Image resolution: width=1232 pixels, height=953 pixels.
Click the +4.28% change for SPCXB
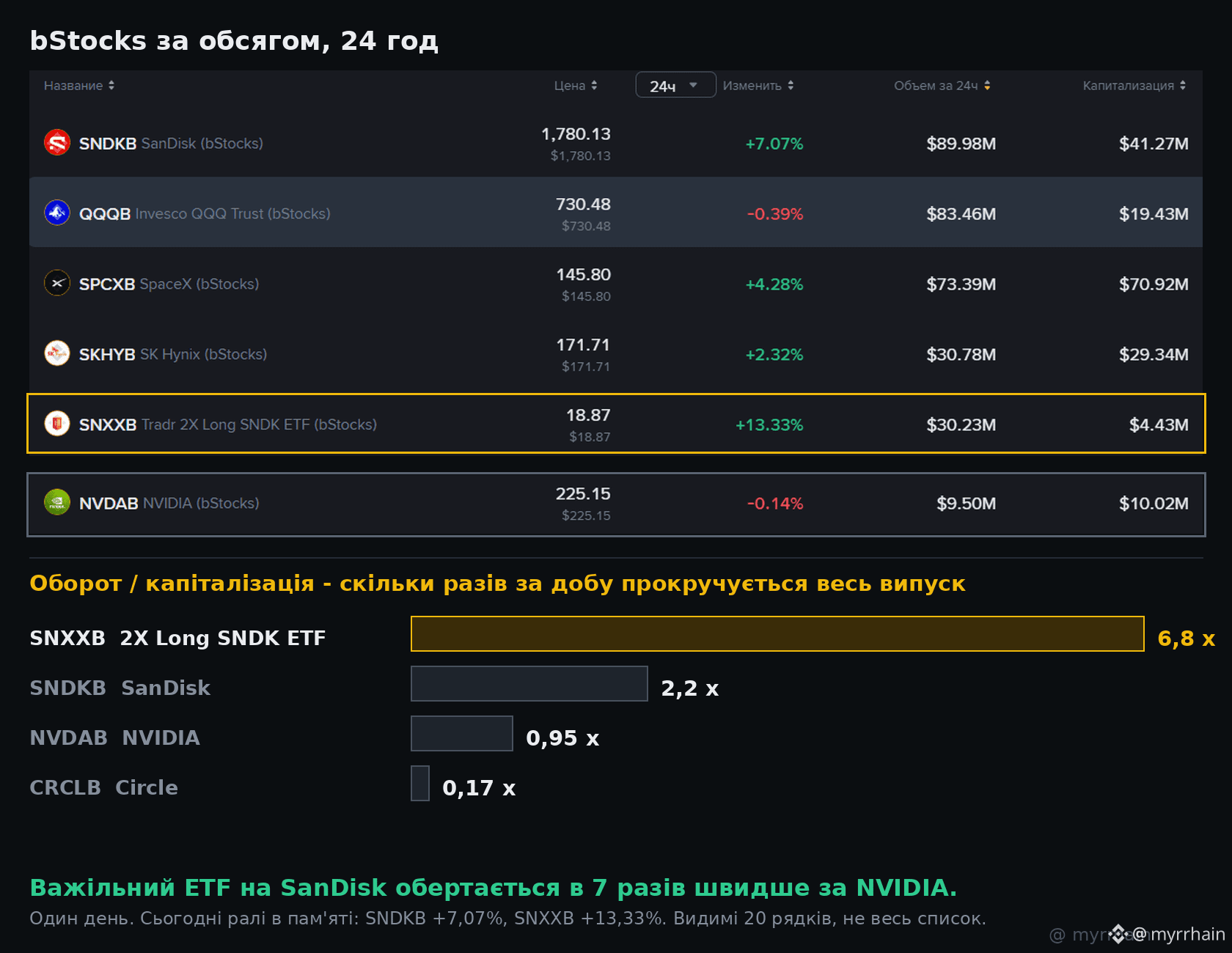click(774, 284)
